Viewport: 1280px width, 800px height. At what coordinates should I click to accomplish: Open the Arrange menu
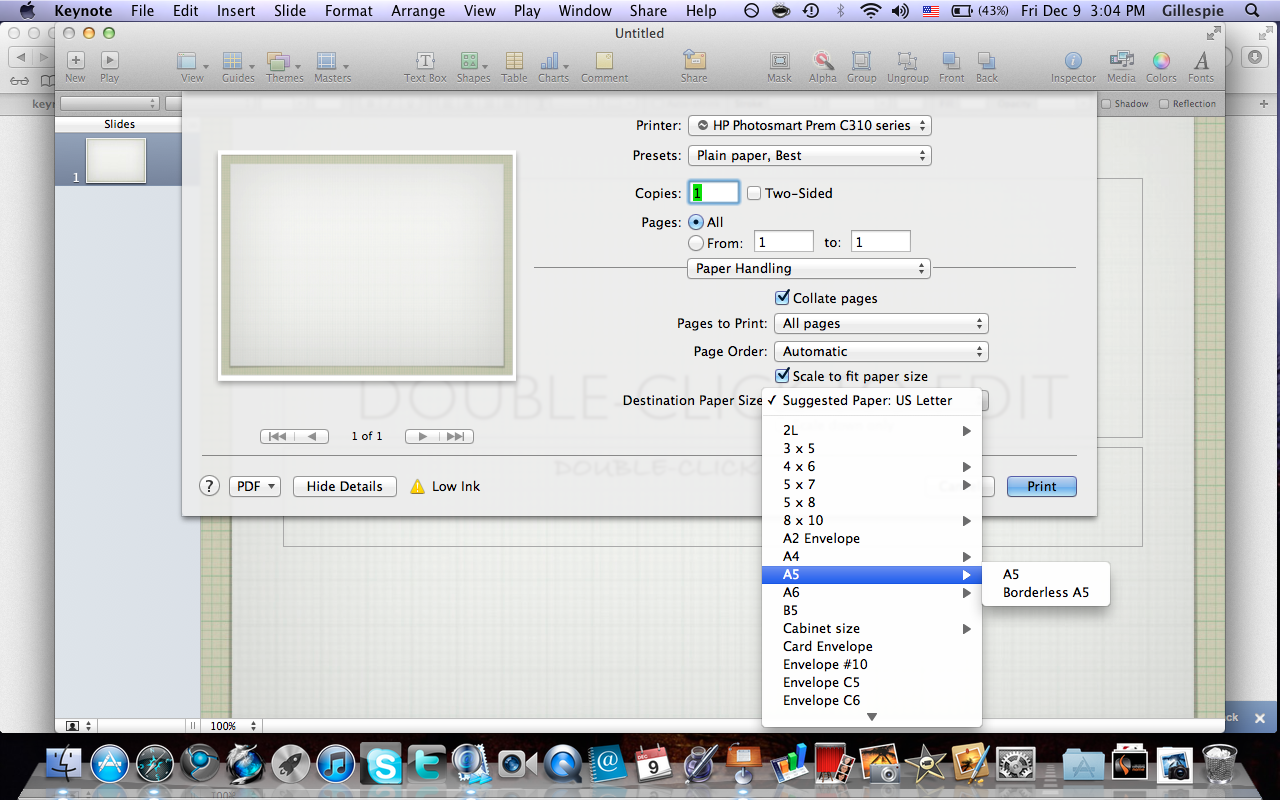(x=418, y=11)
